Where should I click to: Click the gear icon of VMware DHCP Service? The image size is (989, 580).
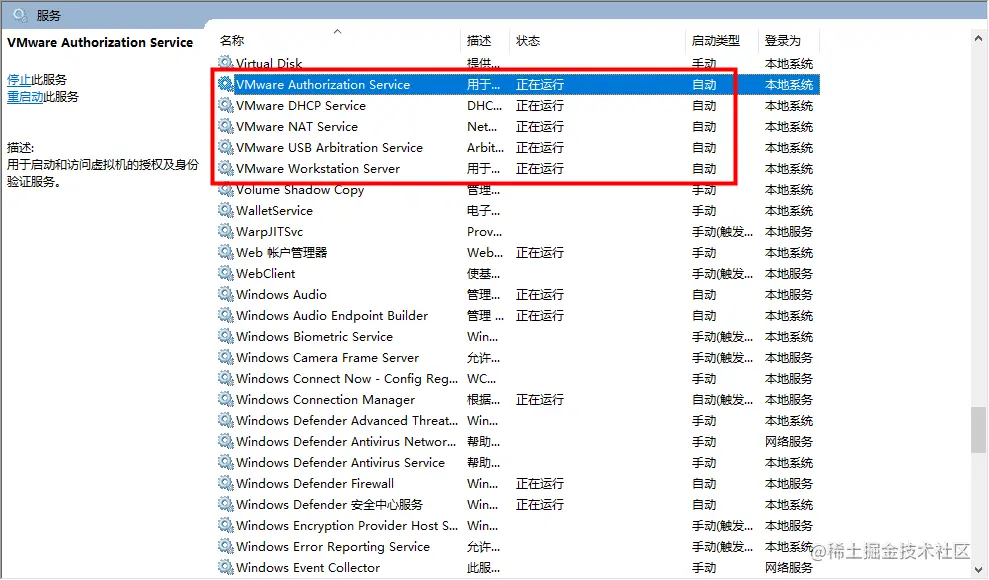point(226,105)
